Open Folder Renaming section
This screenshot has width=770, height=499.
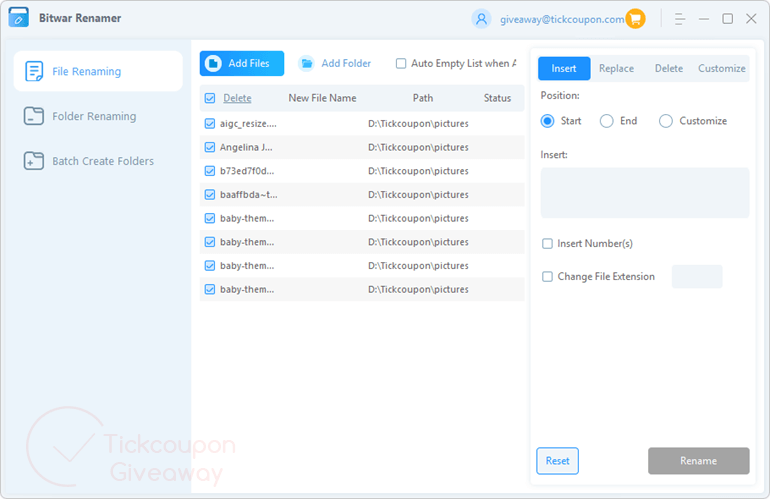click(98, 116)
